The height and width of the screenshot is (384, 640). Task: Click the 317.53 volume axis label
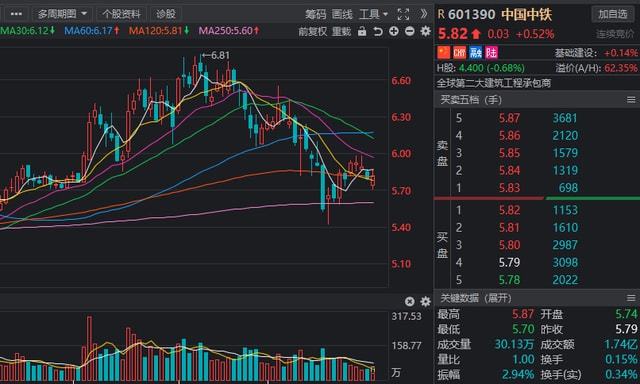(x=406, y=316)
